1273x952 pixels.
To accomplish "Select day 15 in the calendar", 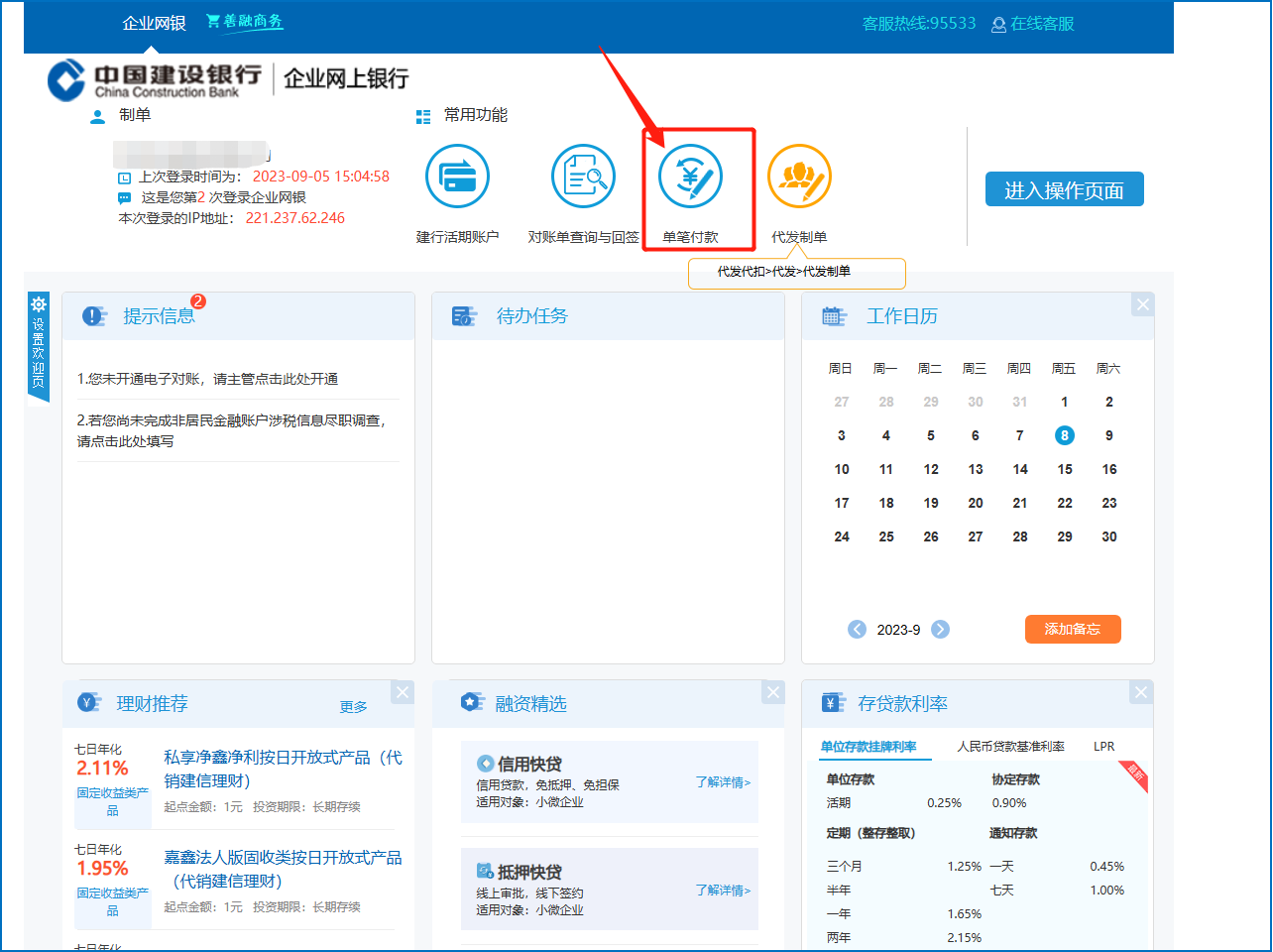I will (x=1064, y=469).
